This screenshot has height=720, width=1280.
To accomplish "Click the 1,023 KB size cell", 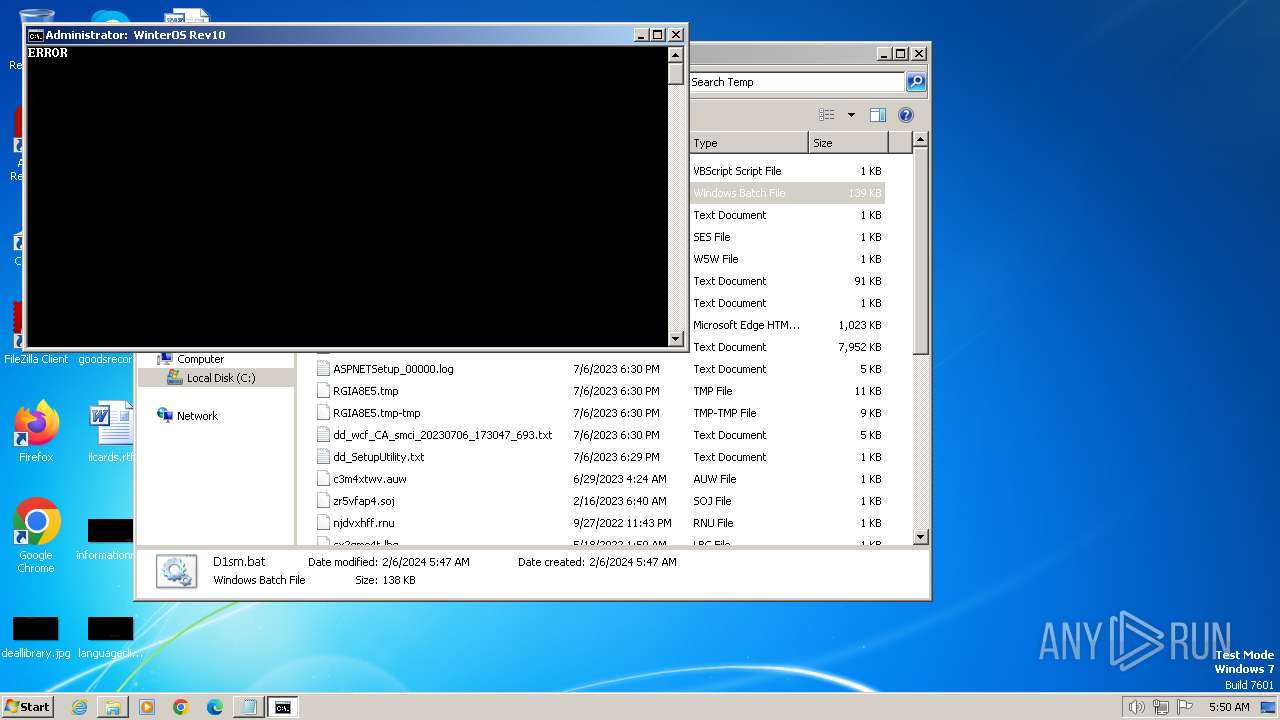I will 859,325.
